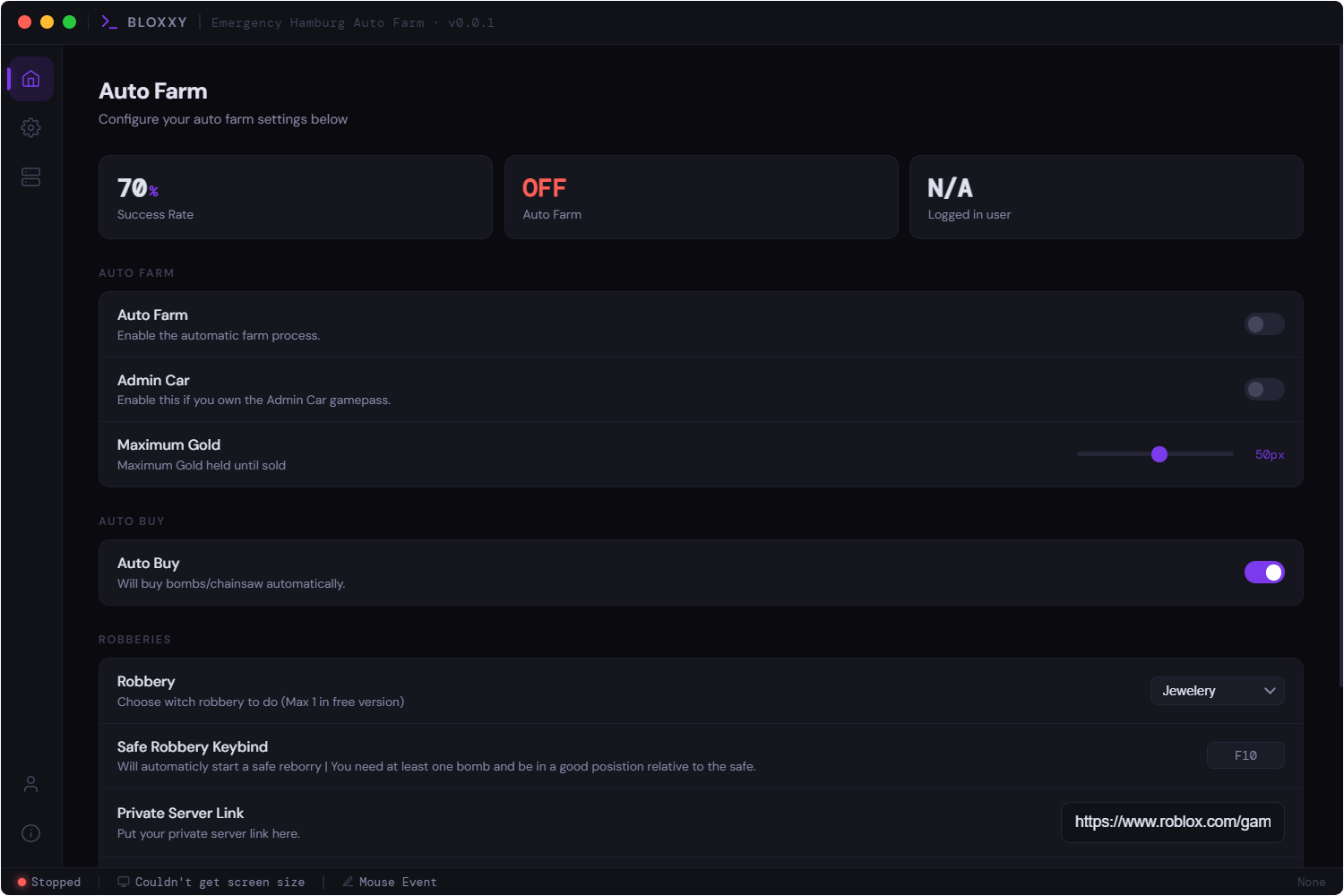This screenshot has width=1344, height=896.
Task: Click the vertical scrollbar on right
Action: coord(1340,358)
